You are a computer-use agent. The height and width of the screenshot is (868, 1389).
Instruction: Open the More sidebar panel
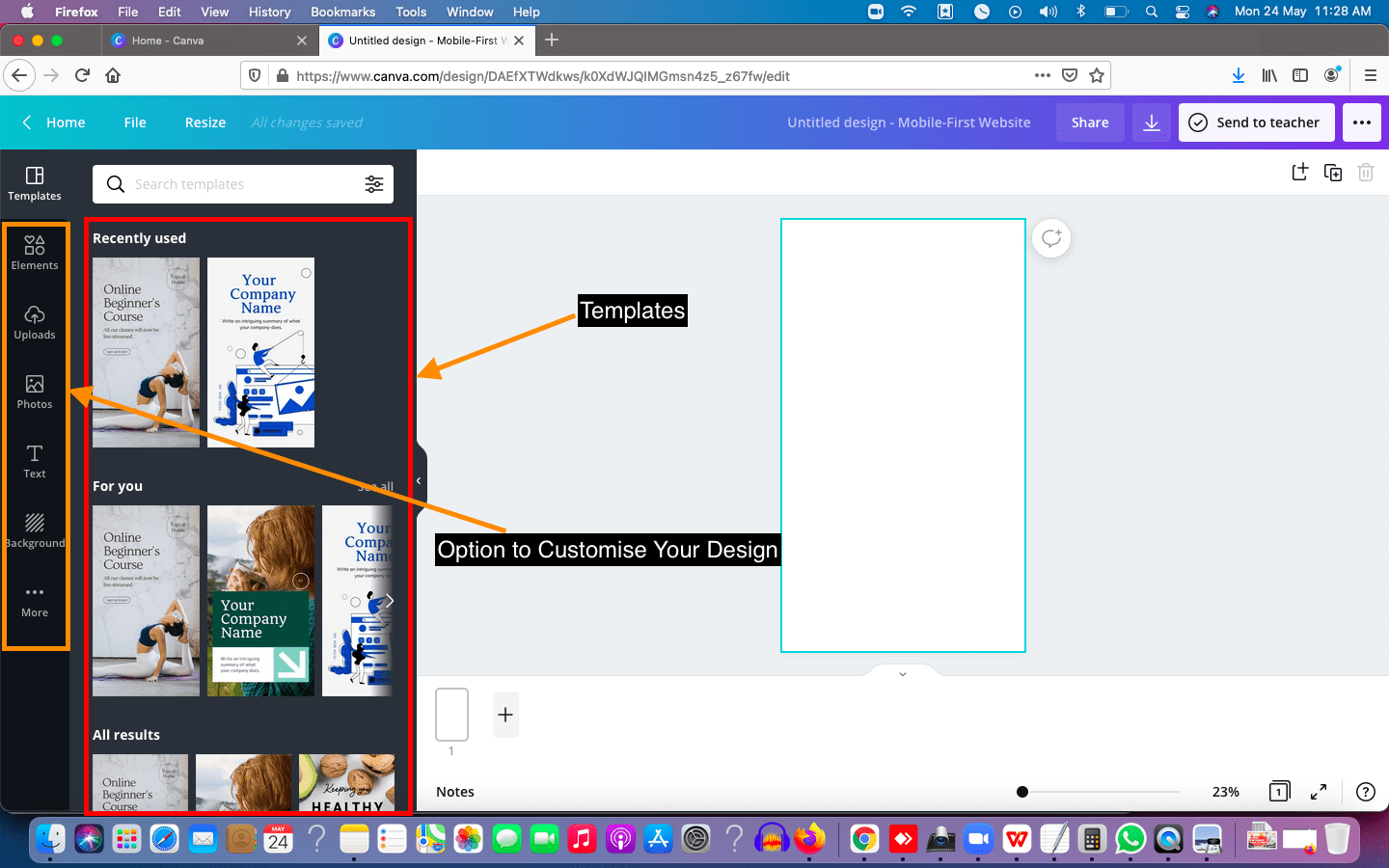tap(35, 600)
